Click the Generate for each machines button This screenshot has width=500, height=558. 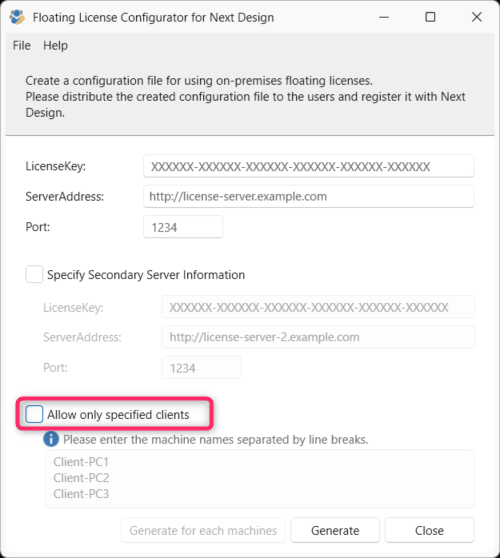click(203, 530)
